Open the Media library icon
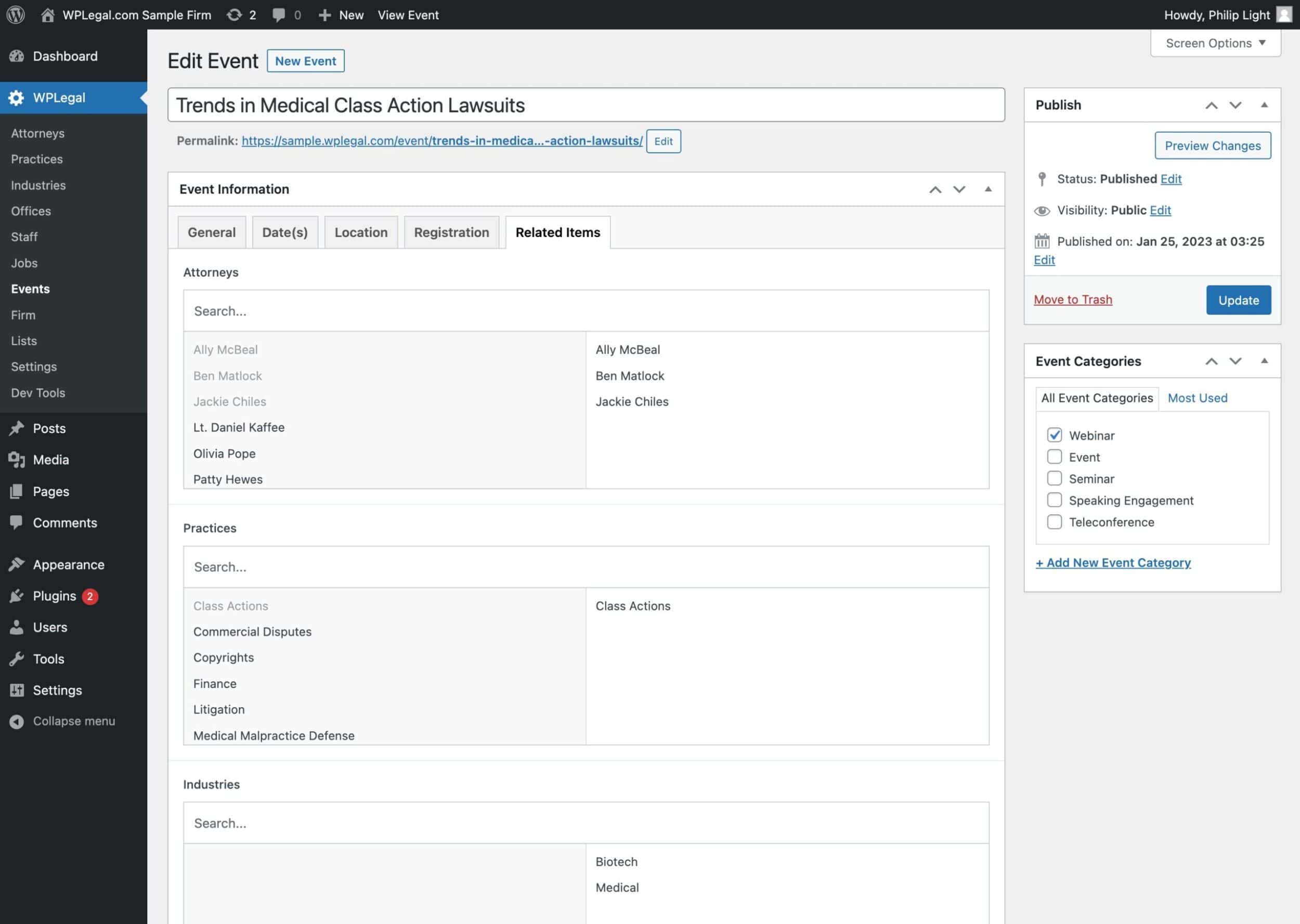The height and width of the screenshot is (924, 1300). pyautogui.click(x=17, y=460)
